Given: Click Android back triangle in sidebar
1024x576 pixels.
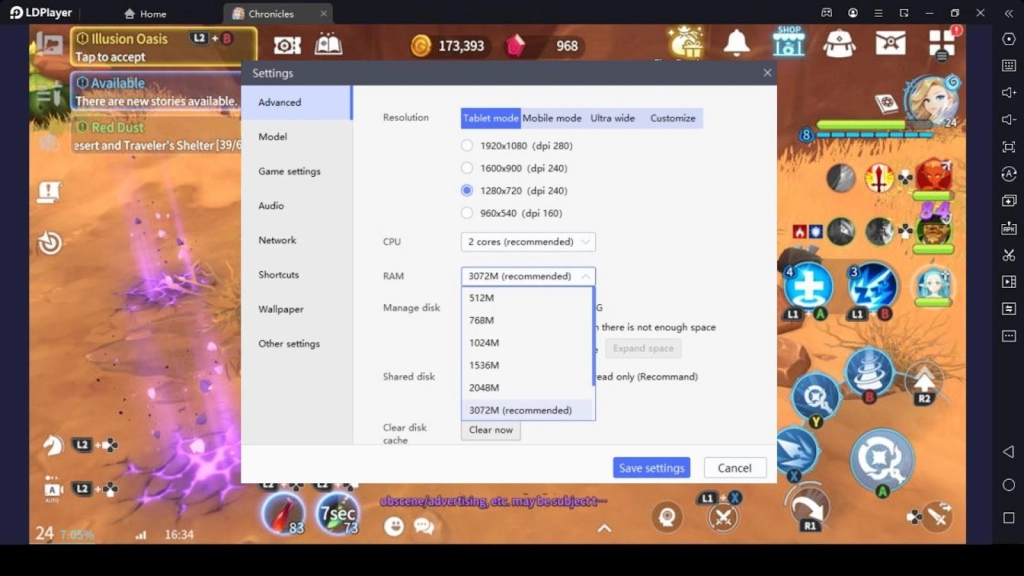Looking at the screenshot, I should pyautogui.click(x=1009, y=451).
